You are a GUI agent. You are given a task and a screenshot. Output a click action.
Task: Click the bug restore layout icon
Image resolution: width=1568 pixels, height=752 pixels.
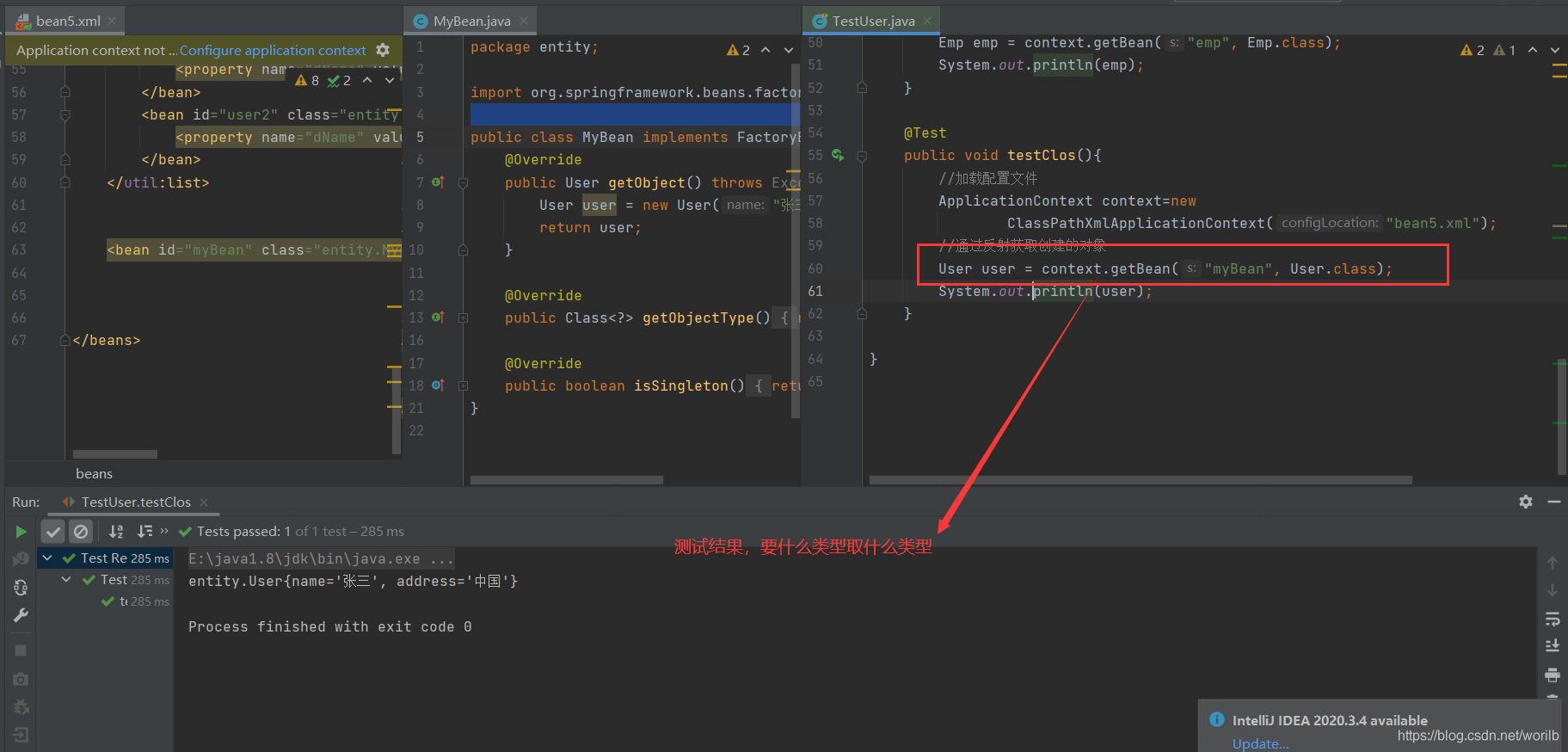[21, 707]
